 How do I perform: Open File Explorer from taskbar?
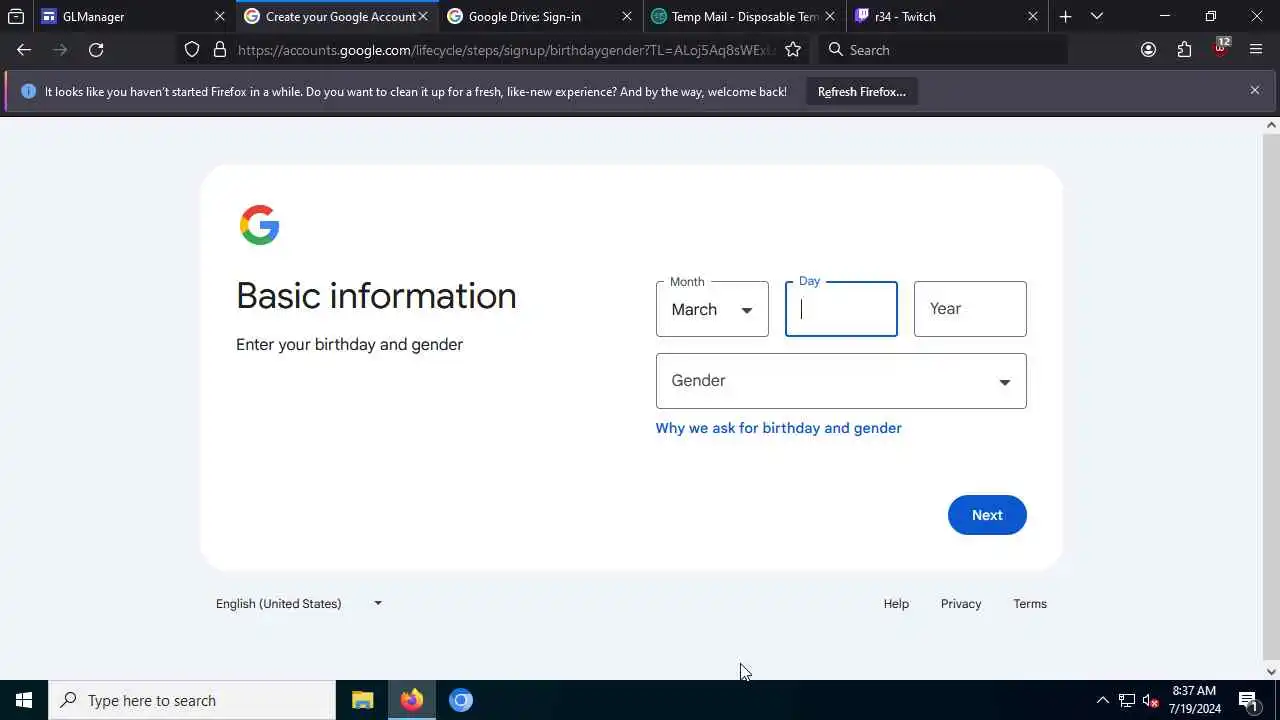363,700
